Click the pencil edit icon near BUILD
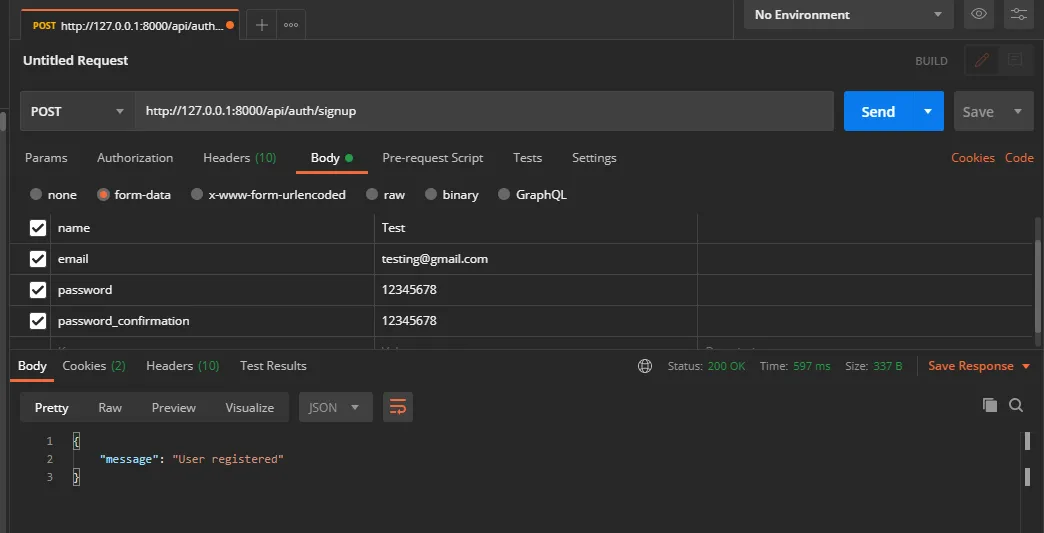 coord(981,61)
